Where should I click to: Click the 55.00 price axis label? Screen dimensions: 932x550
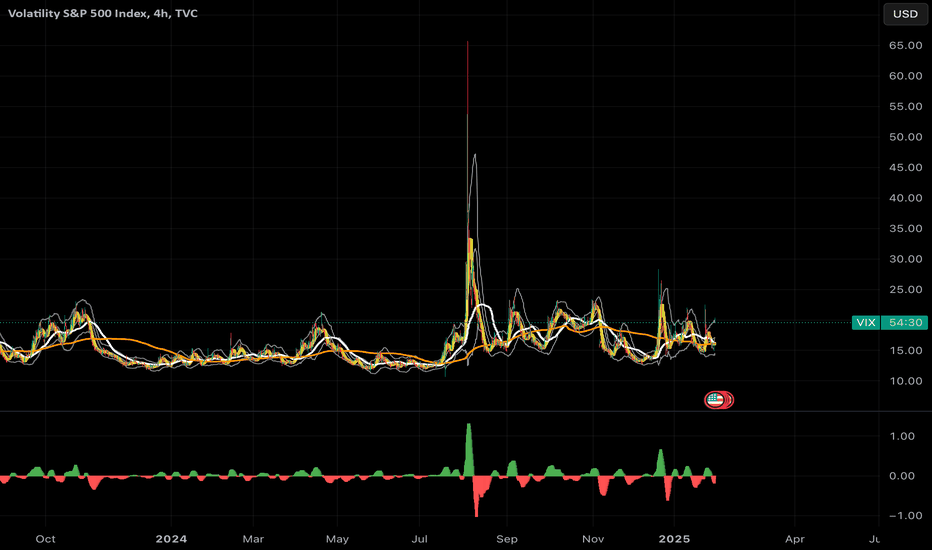(x=905, y=106)
